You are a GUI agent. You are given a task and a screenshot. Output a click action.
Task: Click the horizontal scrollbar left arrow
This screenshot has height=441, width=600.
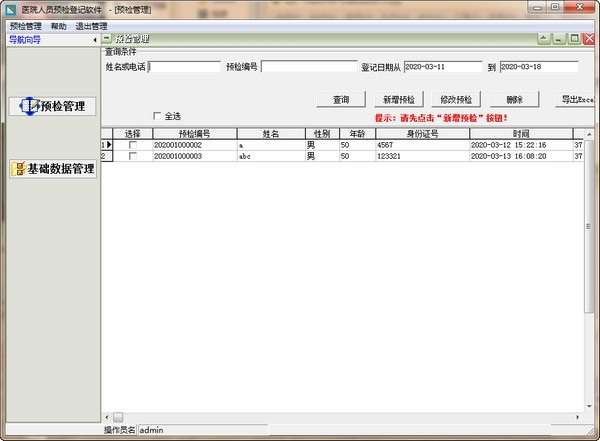click(x=107, y=417)
